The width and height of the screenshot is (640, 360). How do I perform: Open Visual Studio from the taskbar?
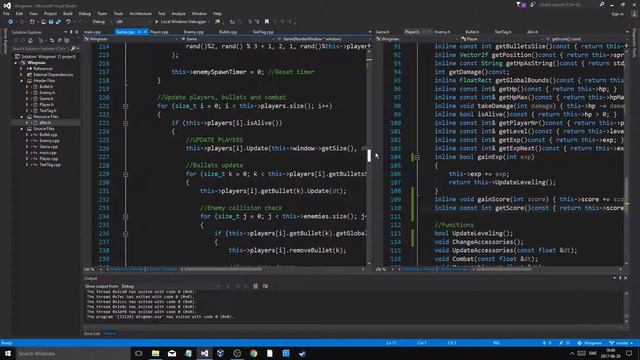point(204,353)
